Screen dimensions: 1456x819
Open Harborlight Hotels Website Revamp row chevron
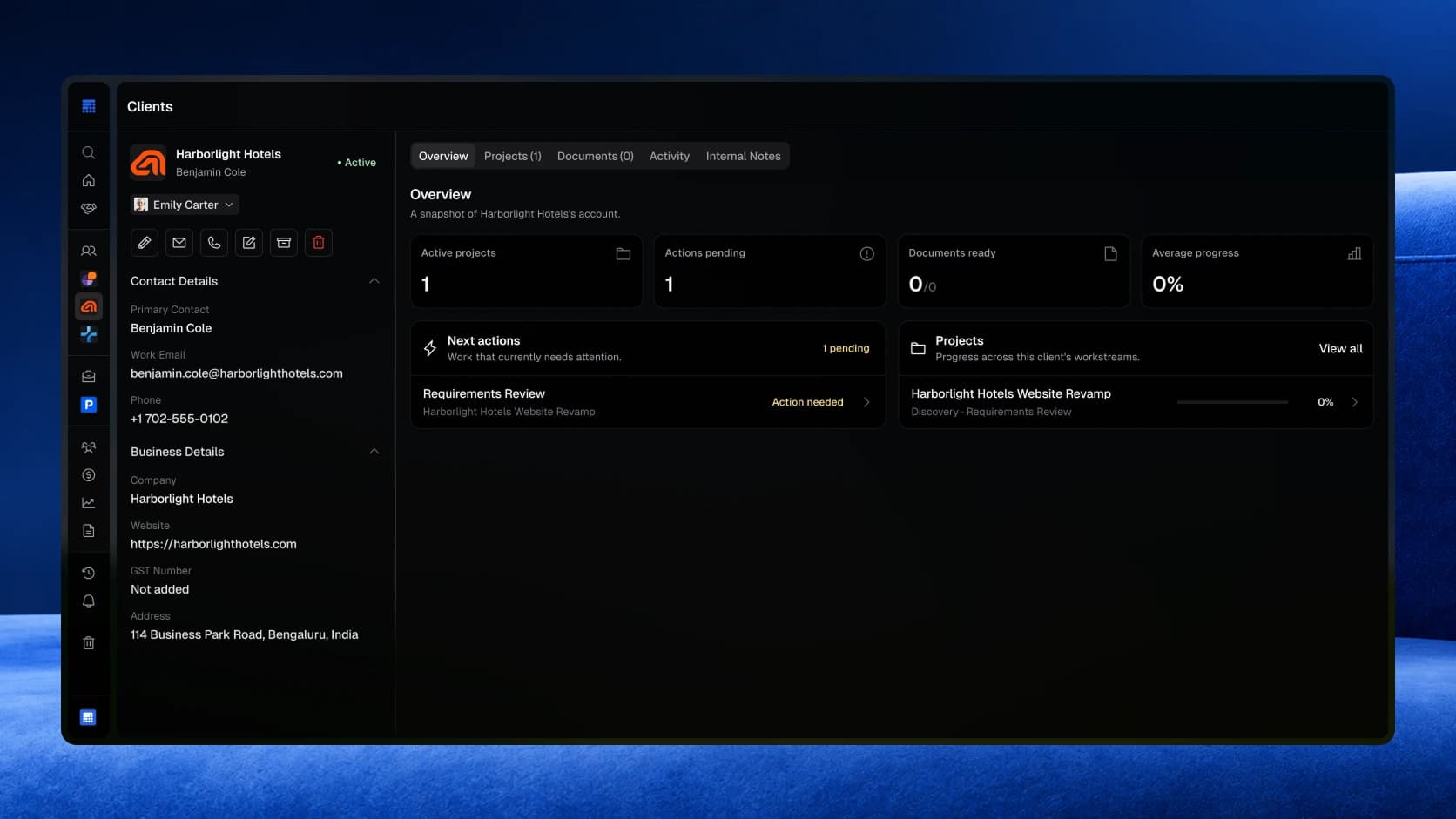tap(1355, 402)
